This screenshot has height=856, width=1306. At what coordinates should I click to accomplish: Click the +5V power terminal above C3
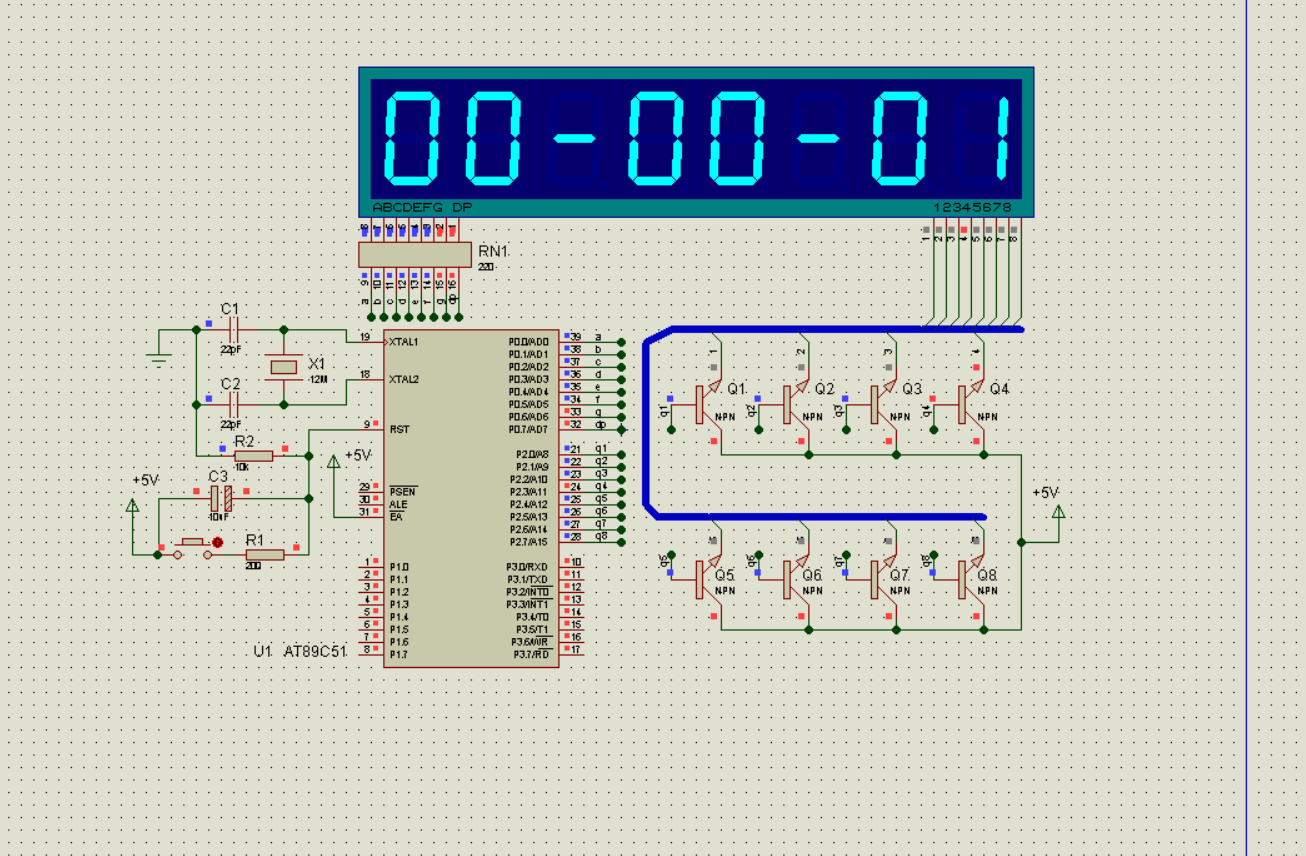point(133,505)
